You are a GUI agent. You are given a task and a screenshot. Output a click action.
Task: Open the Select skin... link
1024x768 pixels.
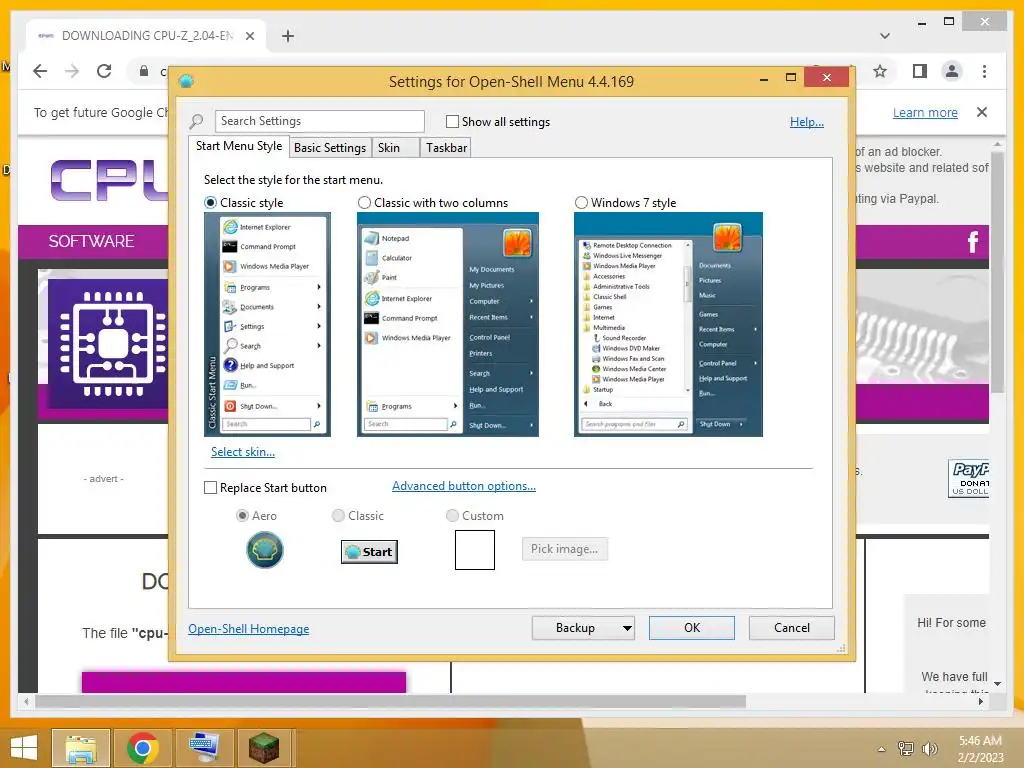pyautogui.click(x=243, y=452)
